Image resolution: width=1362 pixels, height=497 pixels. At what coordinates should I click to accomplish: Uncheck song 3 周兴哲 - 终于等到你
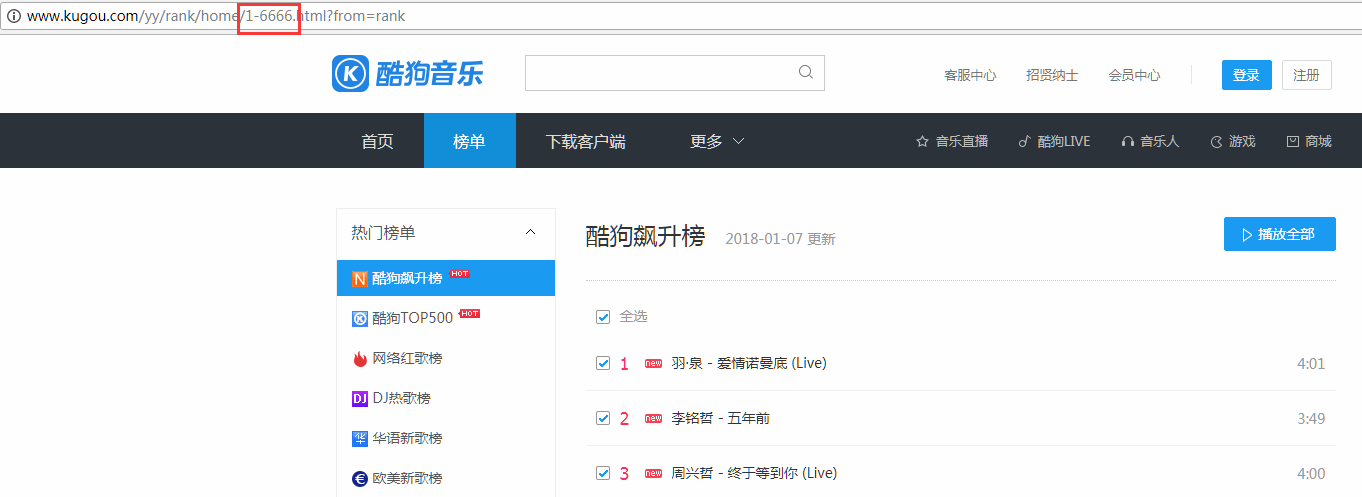click(x=603, y=473)
